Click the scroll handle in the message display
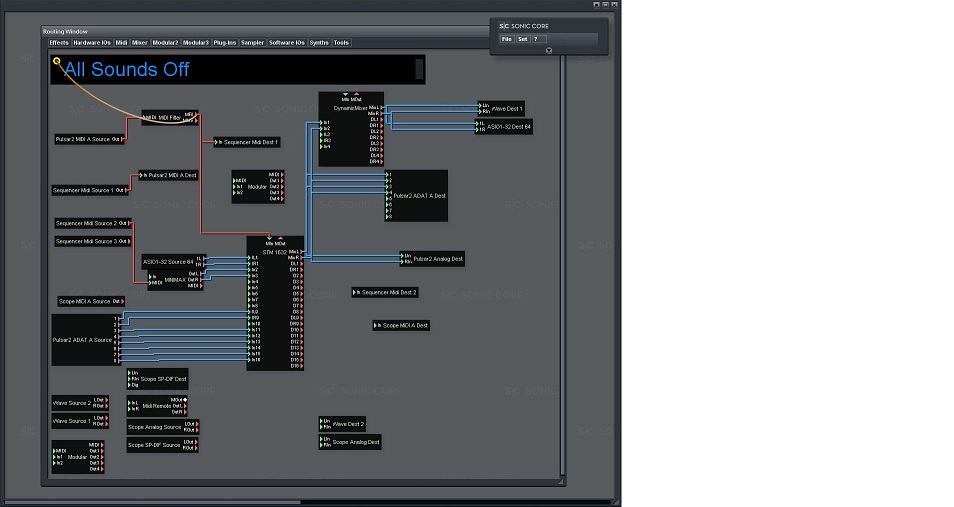This screenshot has height=507, width=954. pos(419,69)
